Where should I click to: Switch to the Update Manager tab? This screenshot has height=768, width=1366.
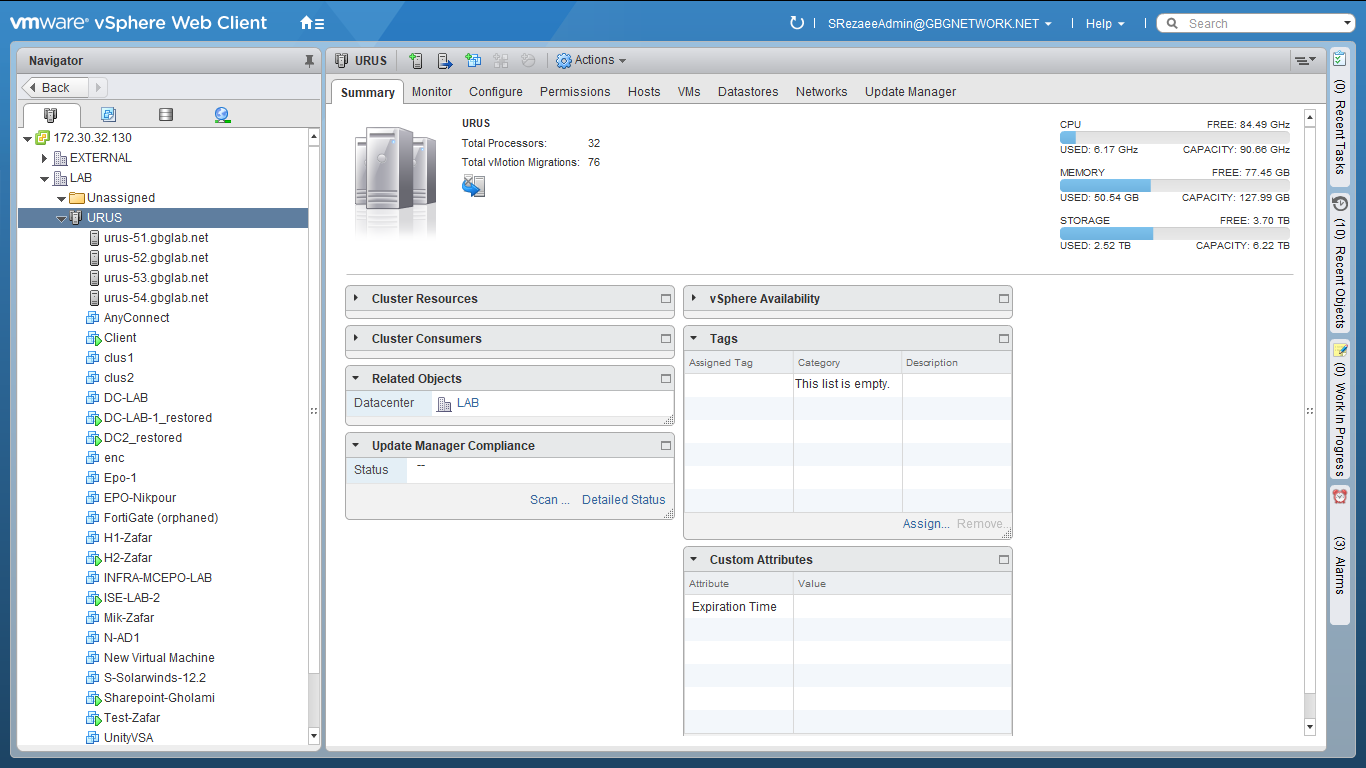point(910,92)
